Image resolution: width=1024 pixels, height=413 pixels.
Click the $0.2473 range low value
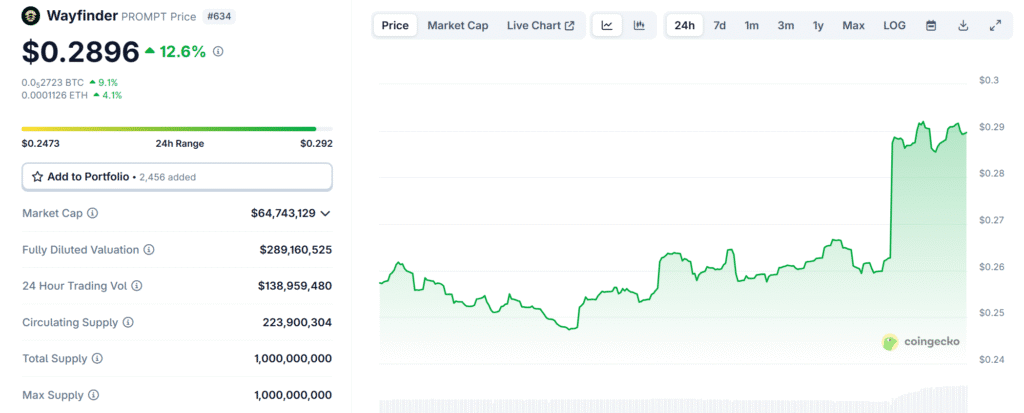pos(40,143)
